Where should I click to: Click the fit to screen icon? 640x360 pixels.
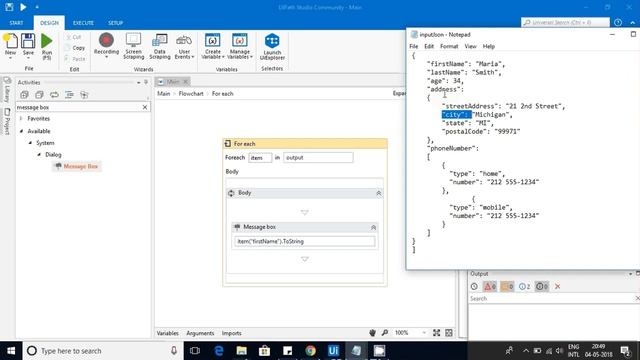pyautogui.click(x=436, y=333)
